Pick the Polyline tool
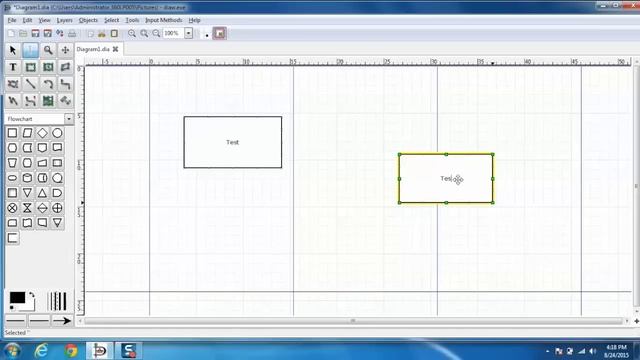Screen dimensions: 640x360 coord(13,101)
